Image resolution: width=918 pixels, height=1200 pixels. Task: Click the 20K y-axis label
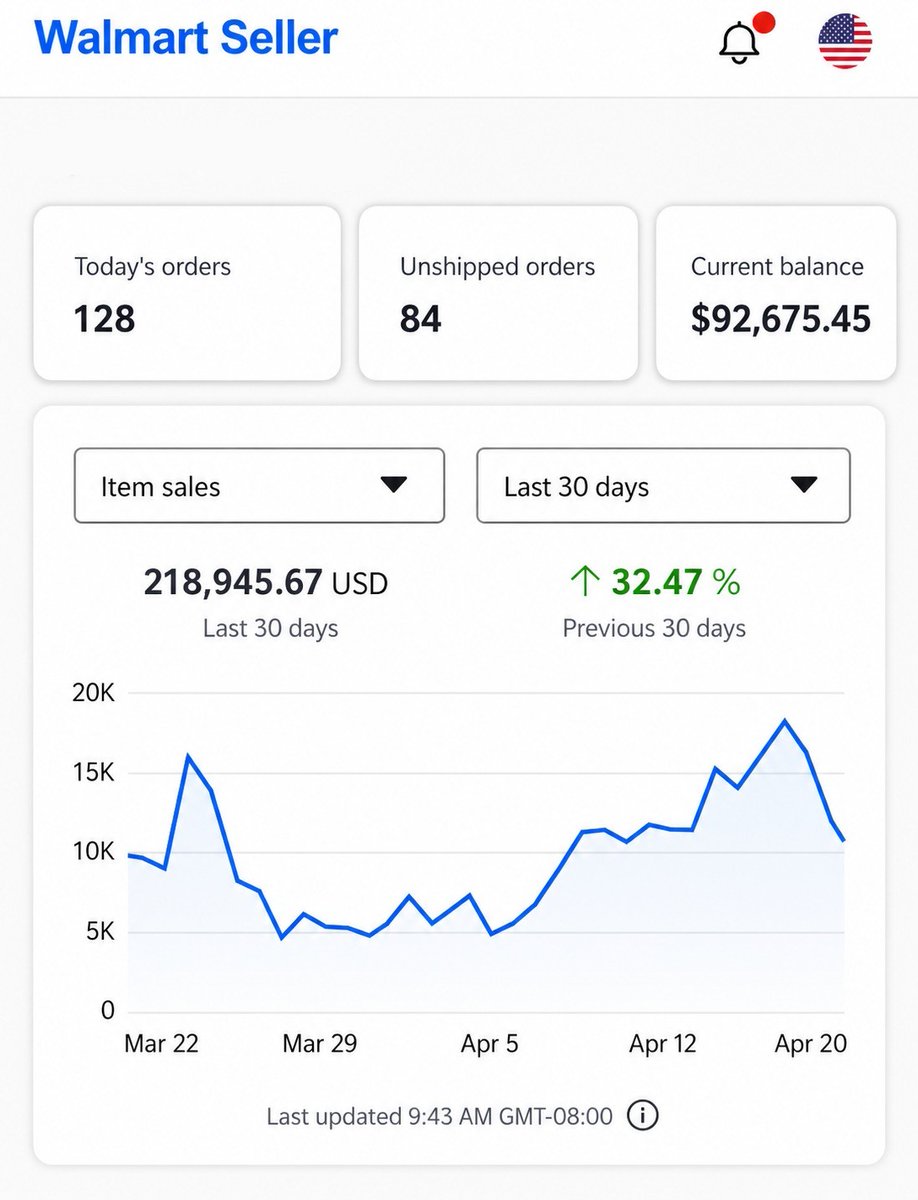click(94, 693)
